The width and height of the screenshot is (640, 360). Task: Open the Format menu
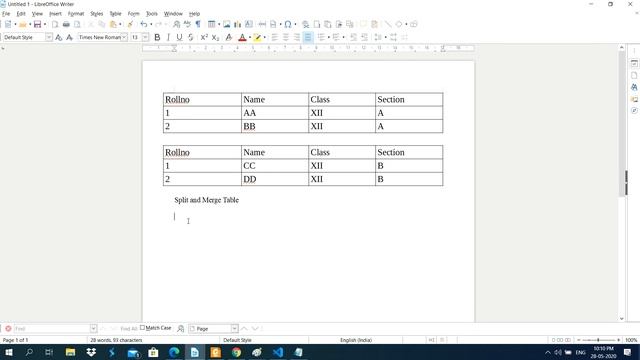[76, 13]
